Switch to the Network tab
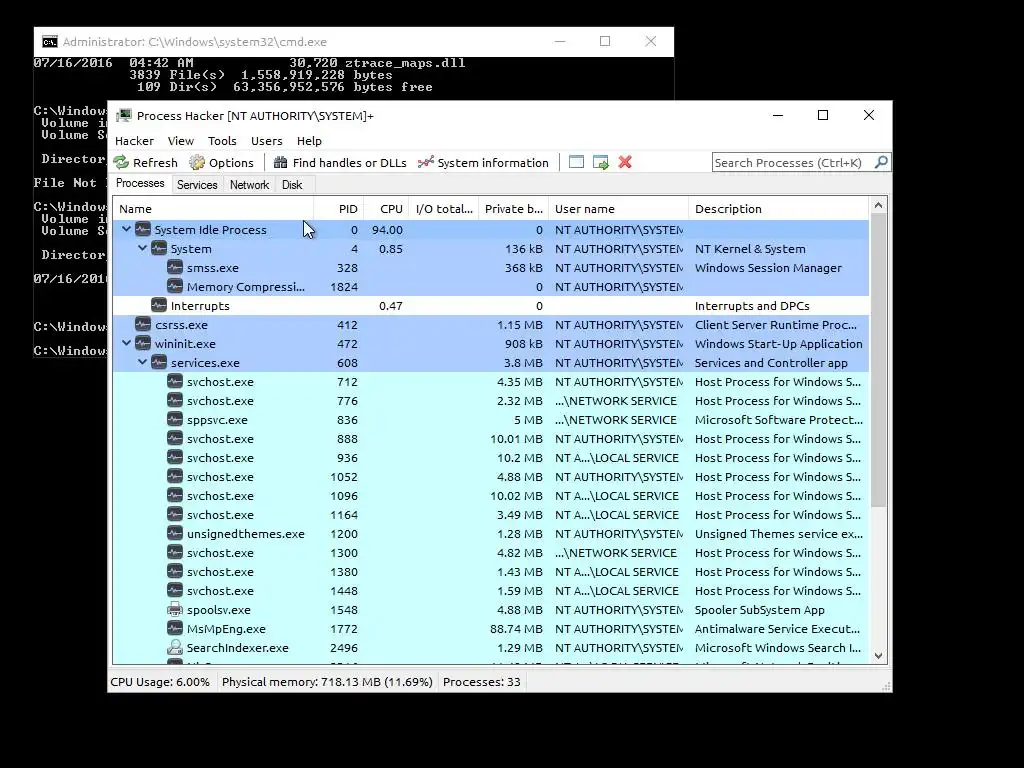 coord(249,185)
